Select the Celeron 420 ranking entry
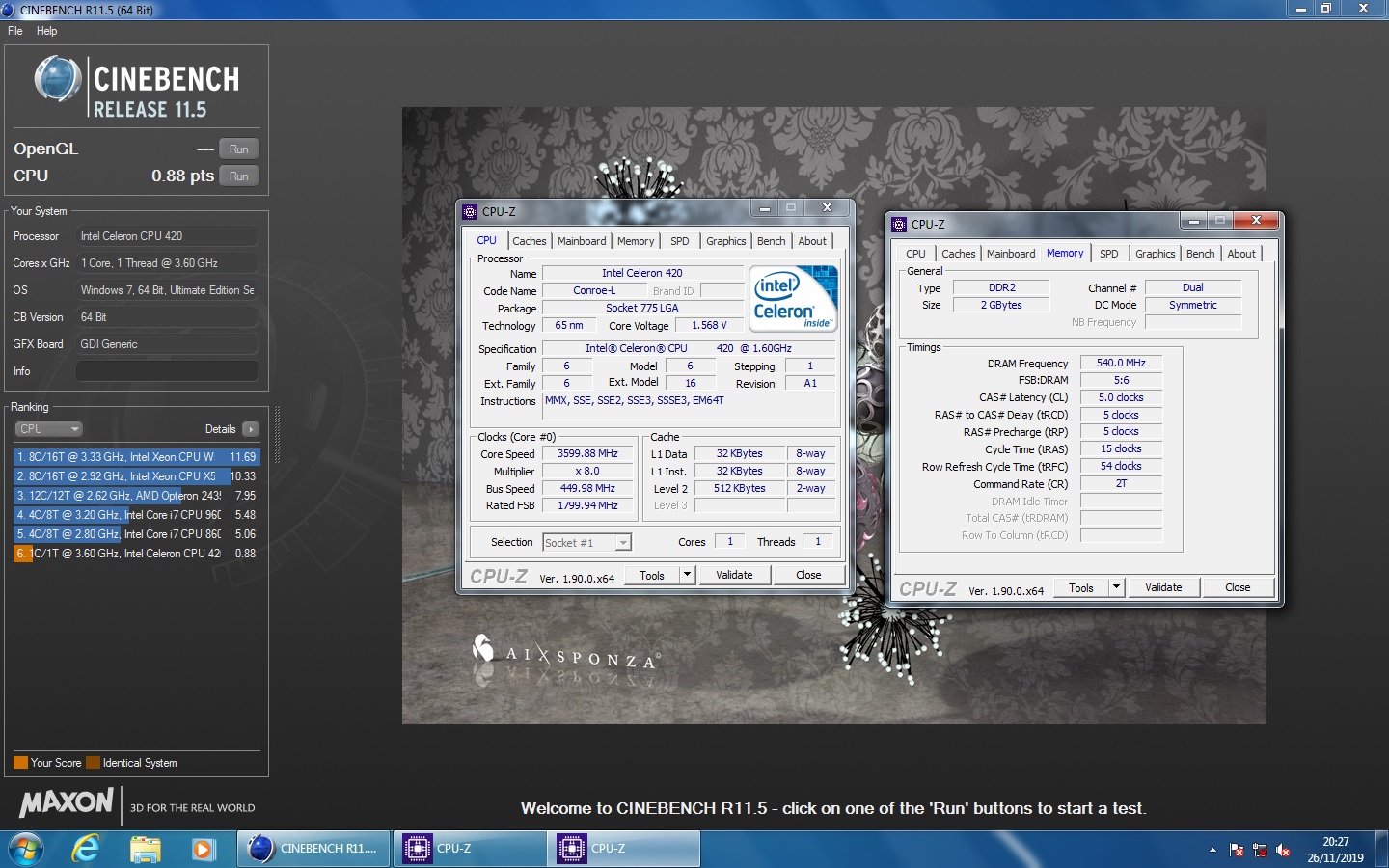Screen dimensions: 1389x868 click(137, 554)
